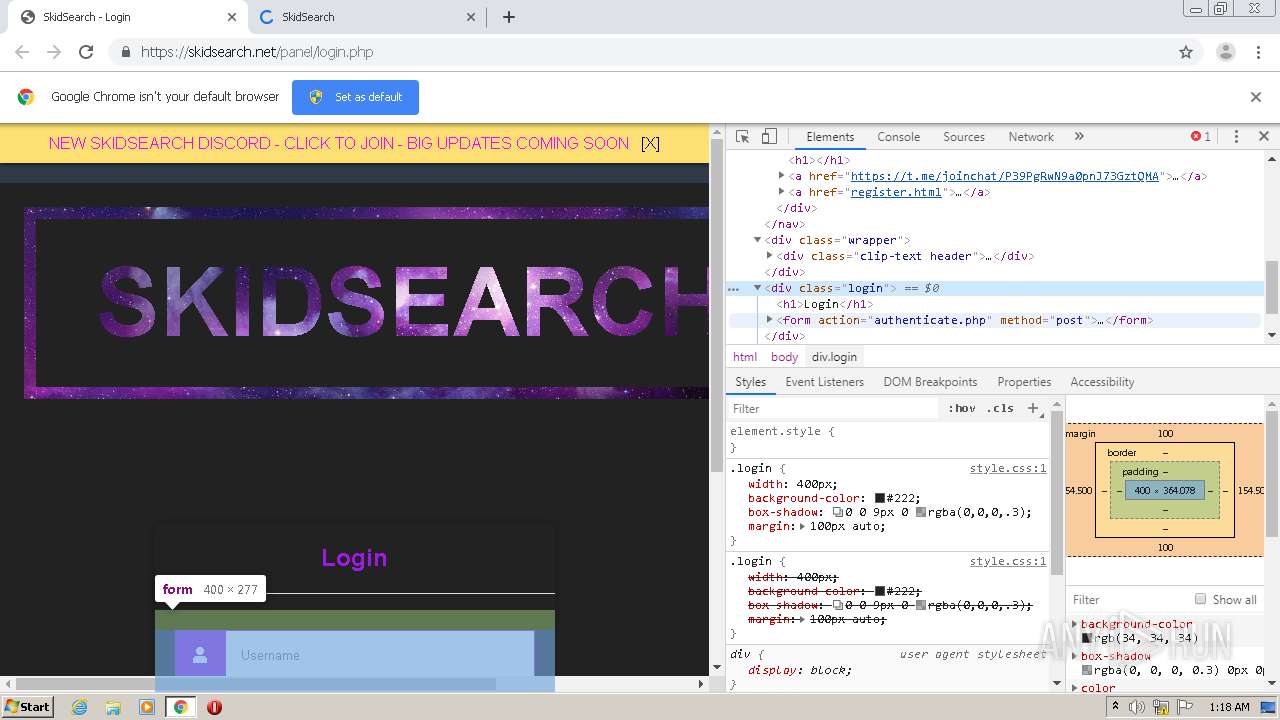Open the DOM Breakpoints tab
The width and height of the screenshot is (1280, 720).
point(930,382)
